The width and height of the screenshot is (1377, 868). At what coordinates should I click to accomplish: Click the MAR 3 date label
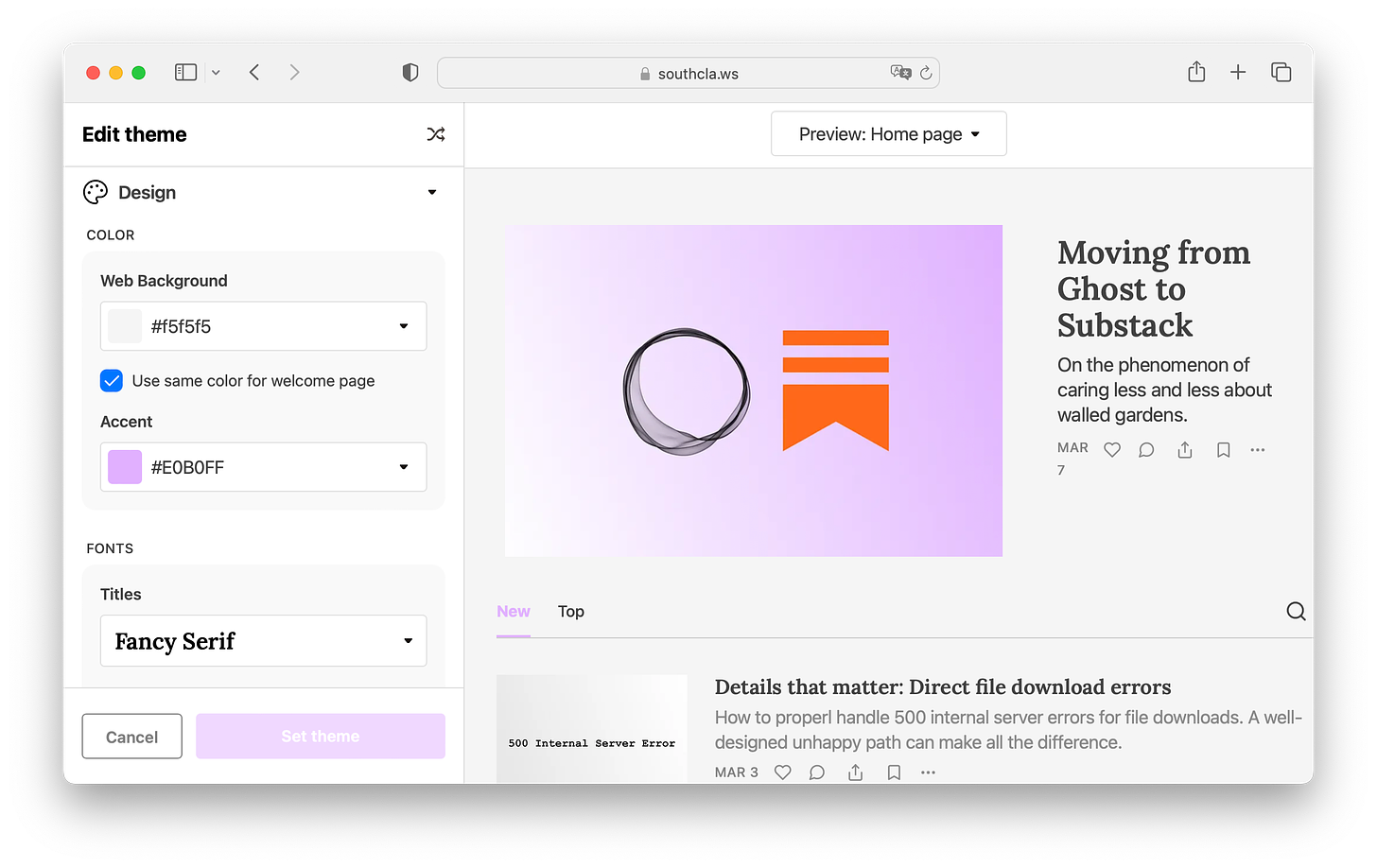(737, 773)
